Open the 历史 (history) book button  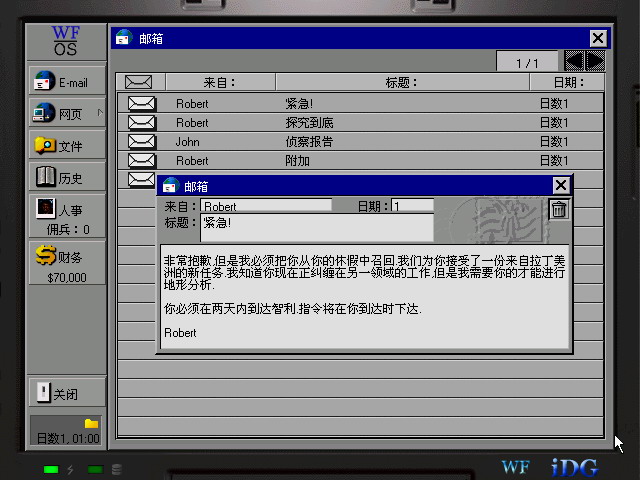[x=67, y=178]
